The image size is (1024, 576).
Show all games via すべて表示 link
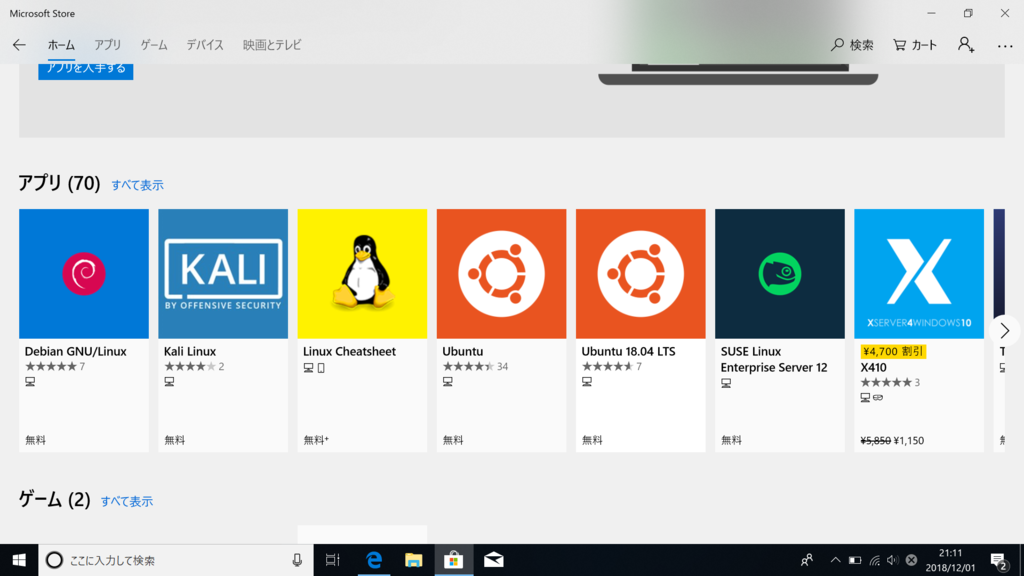[127, 502]
